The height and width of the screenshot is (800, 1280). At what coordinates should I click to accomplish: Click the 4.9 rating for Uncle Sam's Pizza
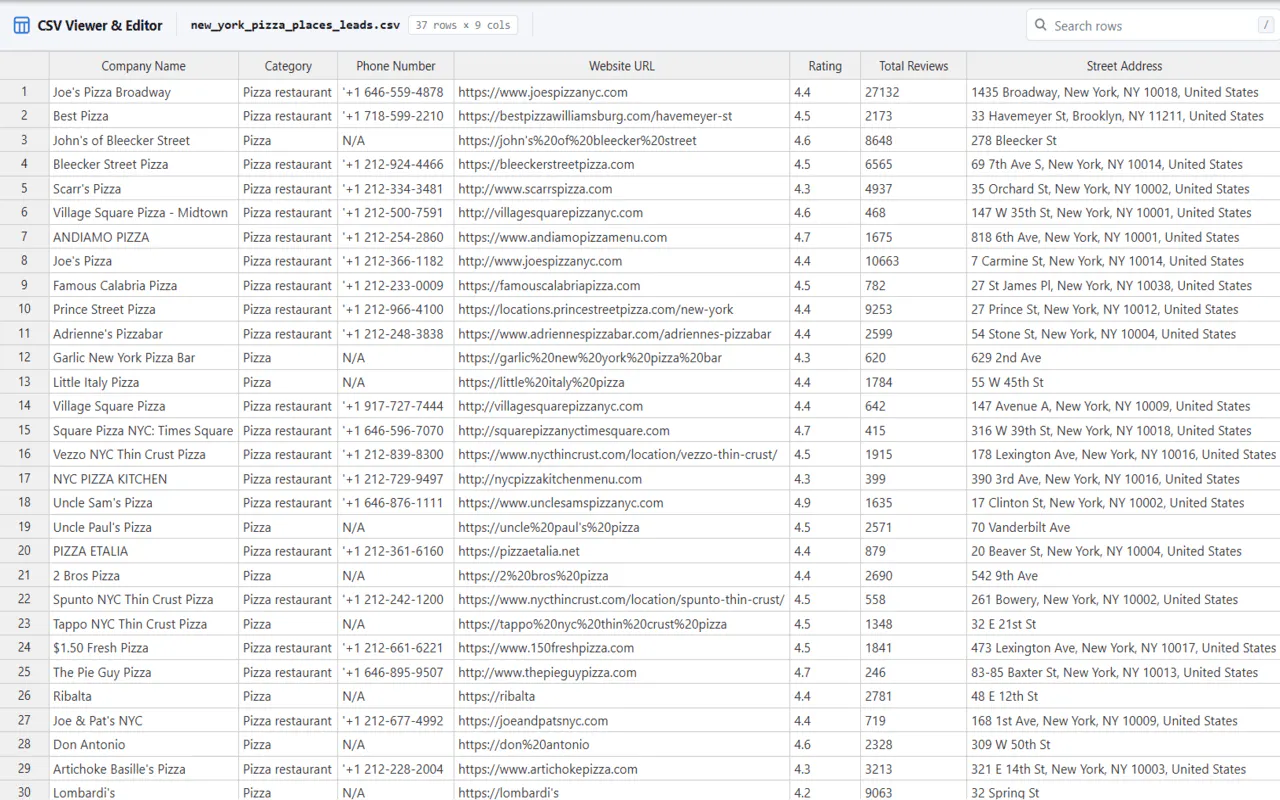coord(825,503)
